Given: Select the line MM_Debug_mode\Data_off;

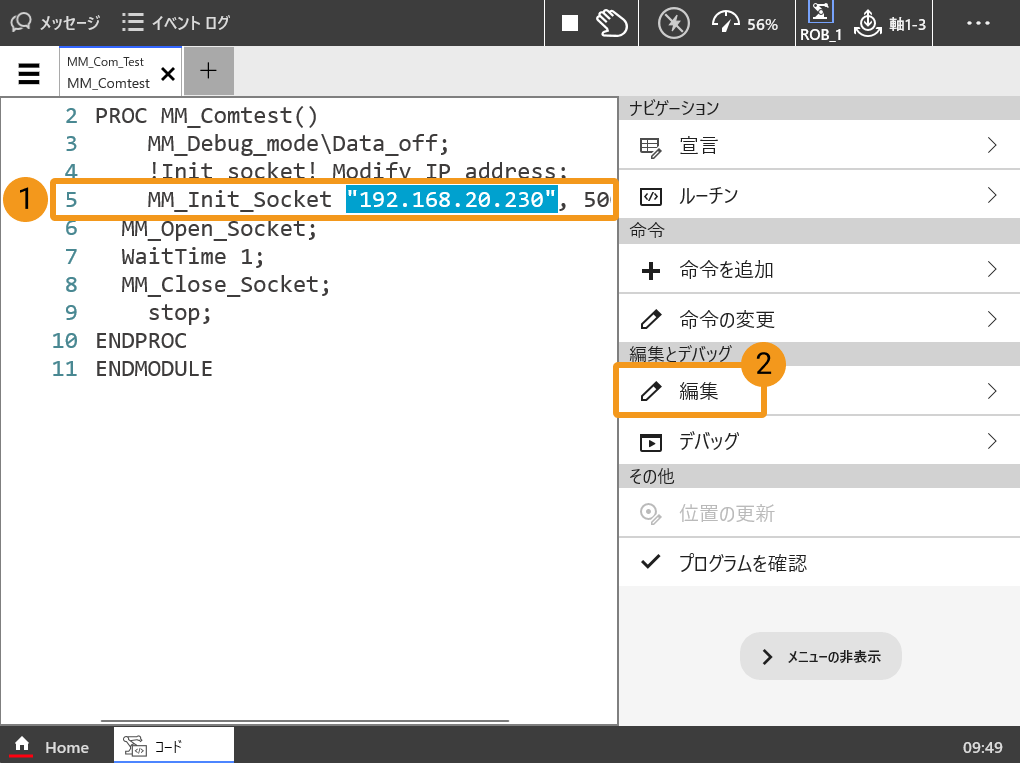Looking at the screenshot, I should [298, 144].
